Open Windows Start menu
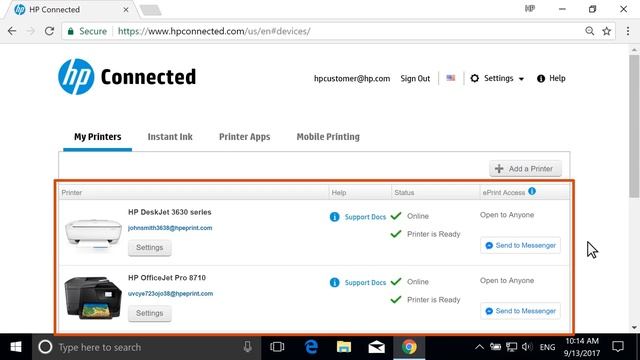The image size is (640, 360). 16,347
